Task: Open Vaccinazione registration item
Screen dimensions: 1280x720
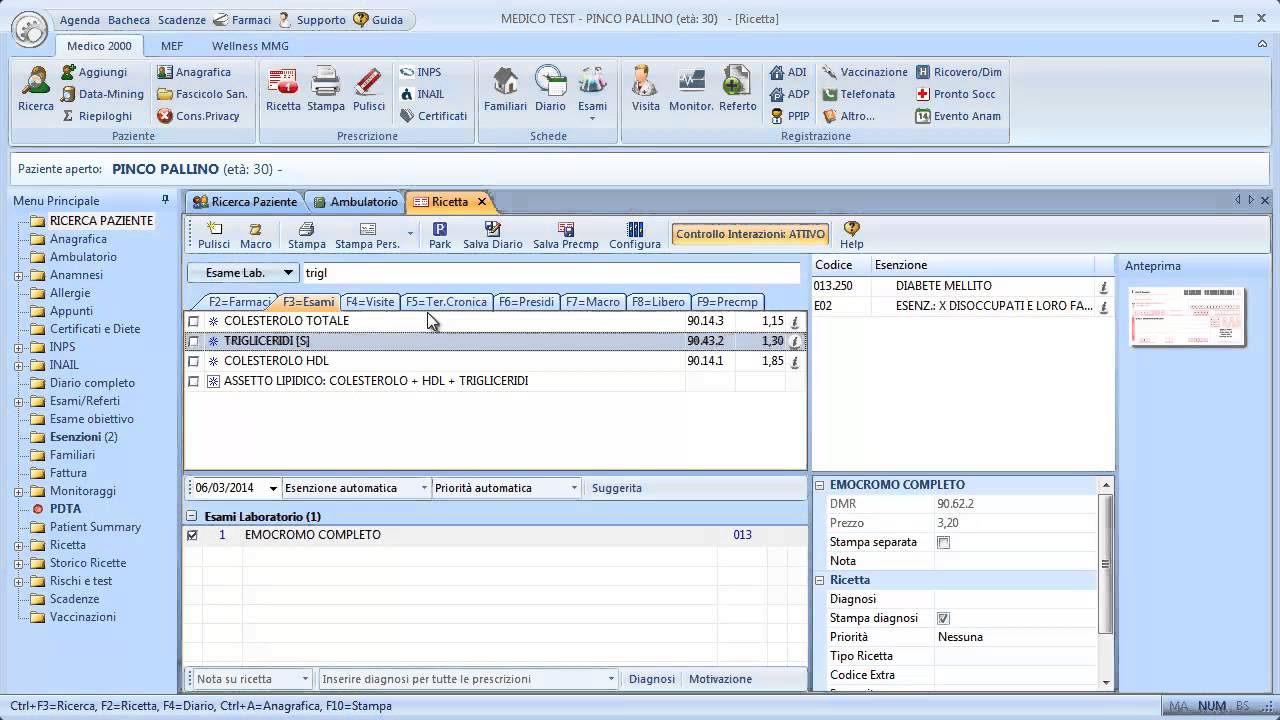Action: coord(865,72)
